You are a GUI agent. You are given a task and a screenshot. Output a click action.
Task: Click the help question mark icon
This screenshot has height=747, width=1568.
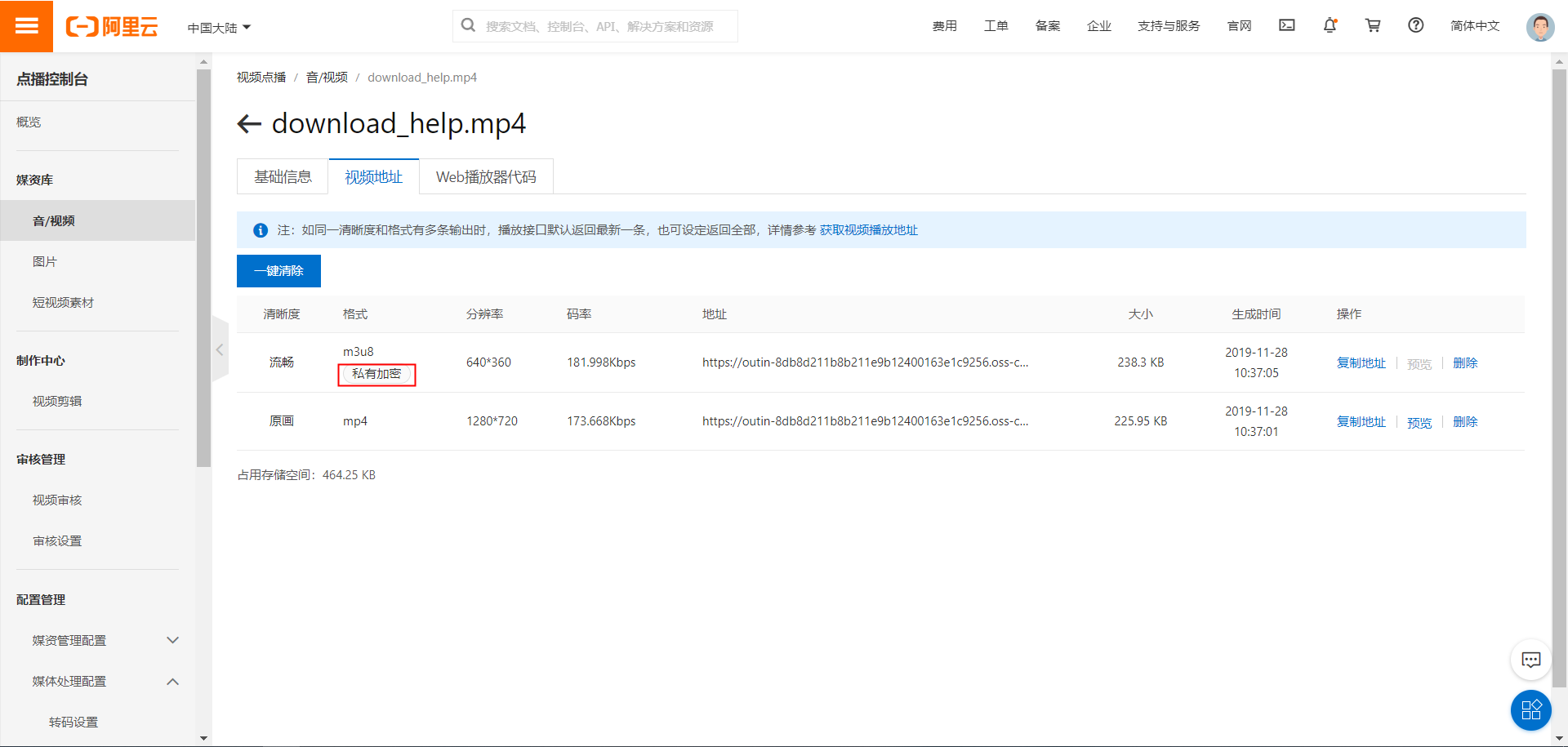pyautogui.click(x=1415, y=25)
